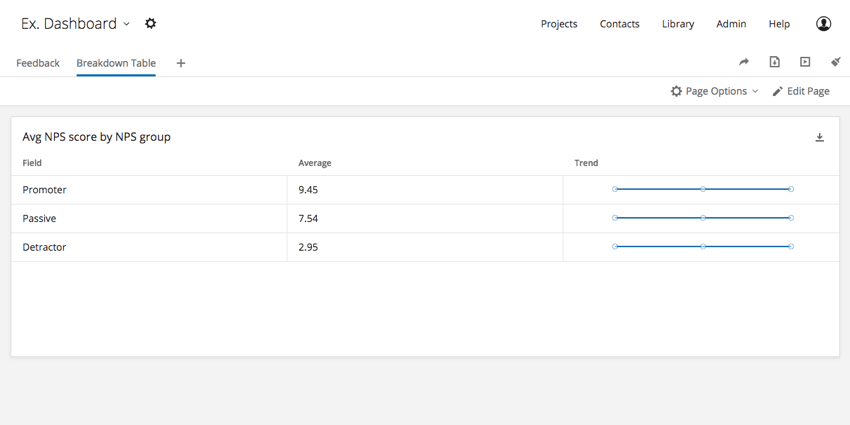This screenshot has width=850, height=425.
Task: Select the Promoter row label
Action: click(x=44, y=190)
